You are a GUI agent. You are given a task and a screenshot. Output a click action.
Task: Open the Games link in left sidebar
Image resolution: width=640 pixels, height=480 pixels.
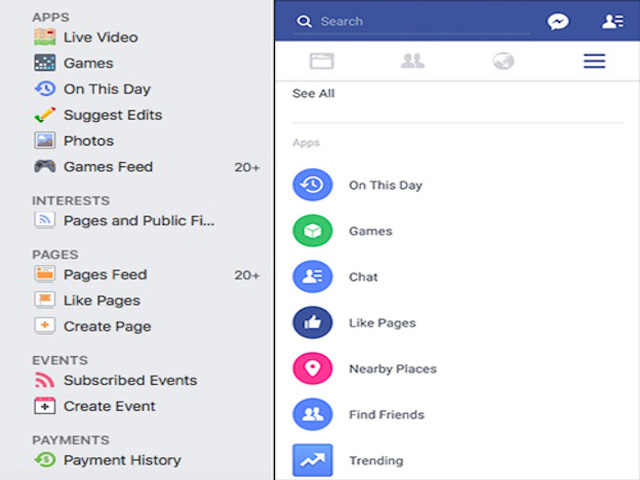(x=89, y=63)
